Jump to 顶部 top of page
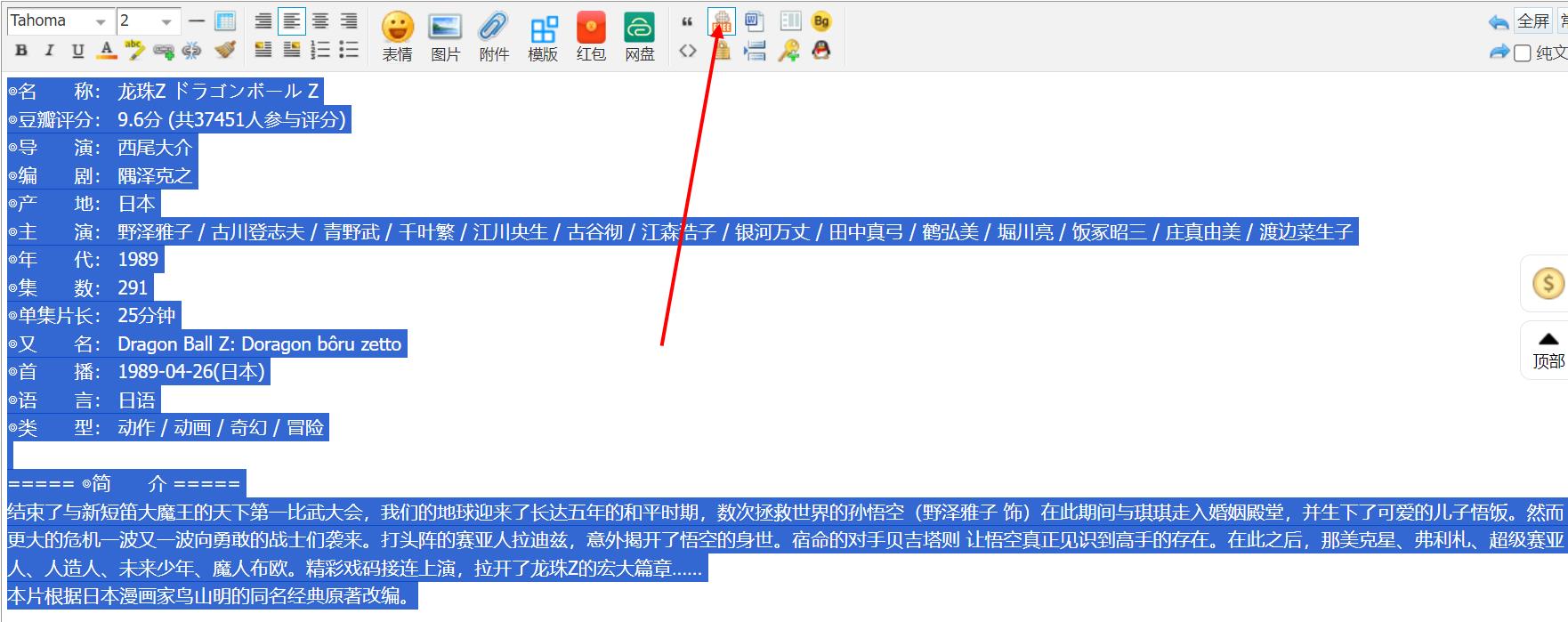 click(1548, 351)
